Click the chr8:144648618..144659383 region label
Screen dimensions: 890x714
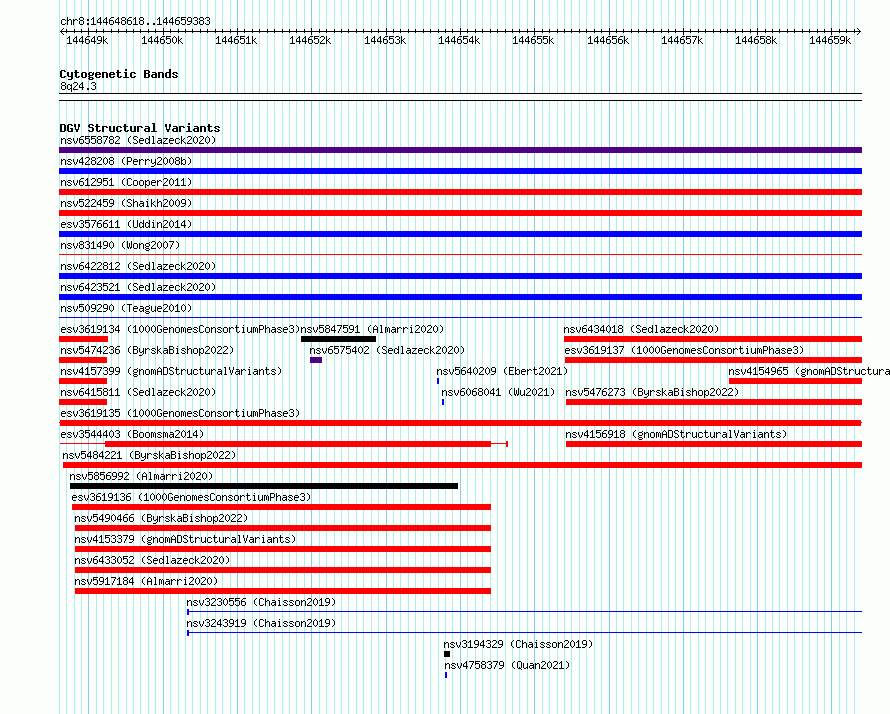(135, 21)
